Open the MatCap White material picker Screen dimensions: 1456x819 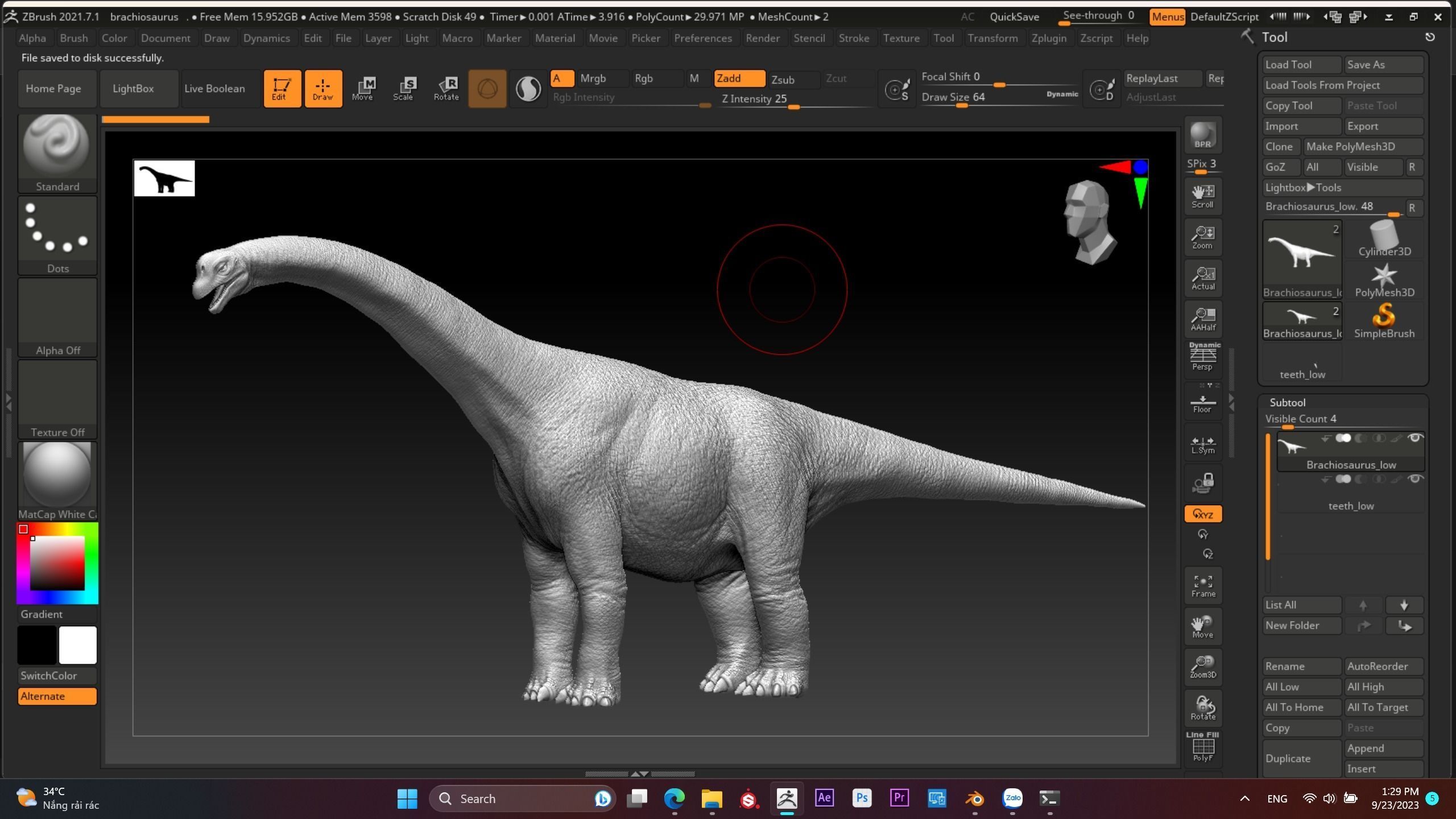57,481
